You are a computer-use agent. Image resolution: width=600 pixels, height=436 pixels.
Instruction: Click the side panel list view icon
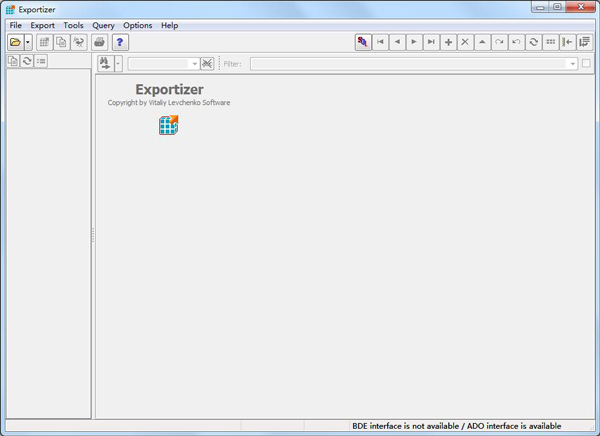pos(41,61)
